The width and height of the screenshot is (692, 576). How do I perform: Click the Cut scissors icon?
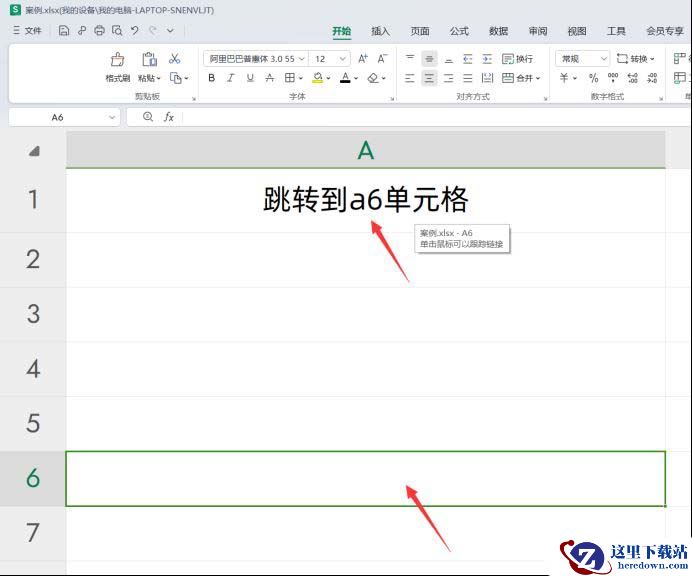(x=175, y=59)
